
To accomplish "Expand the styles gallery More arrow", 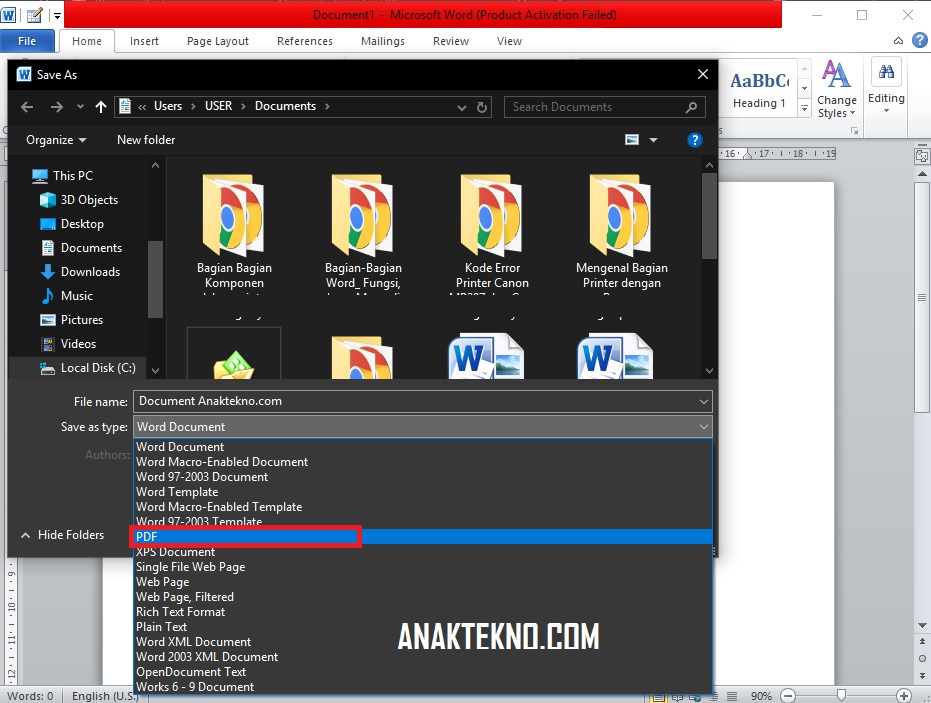I will tap(805, 108).
